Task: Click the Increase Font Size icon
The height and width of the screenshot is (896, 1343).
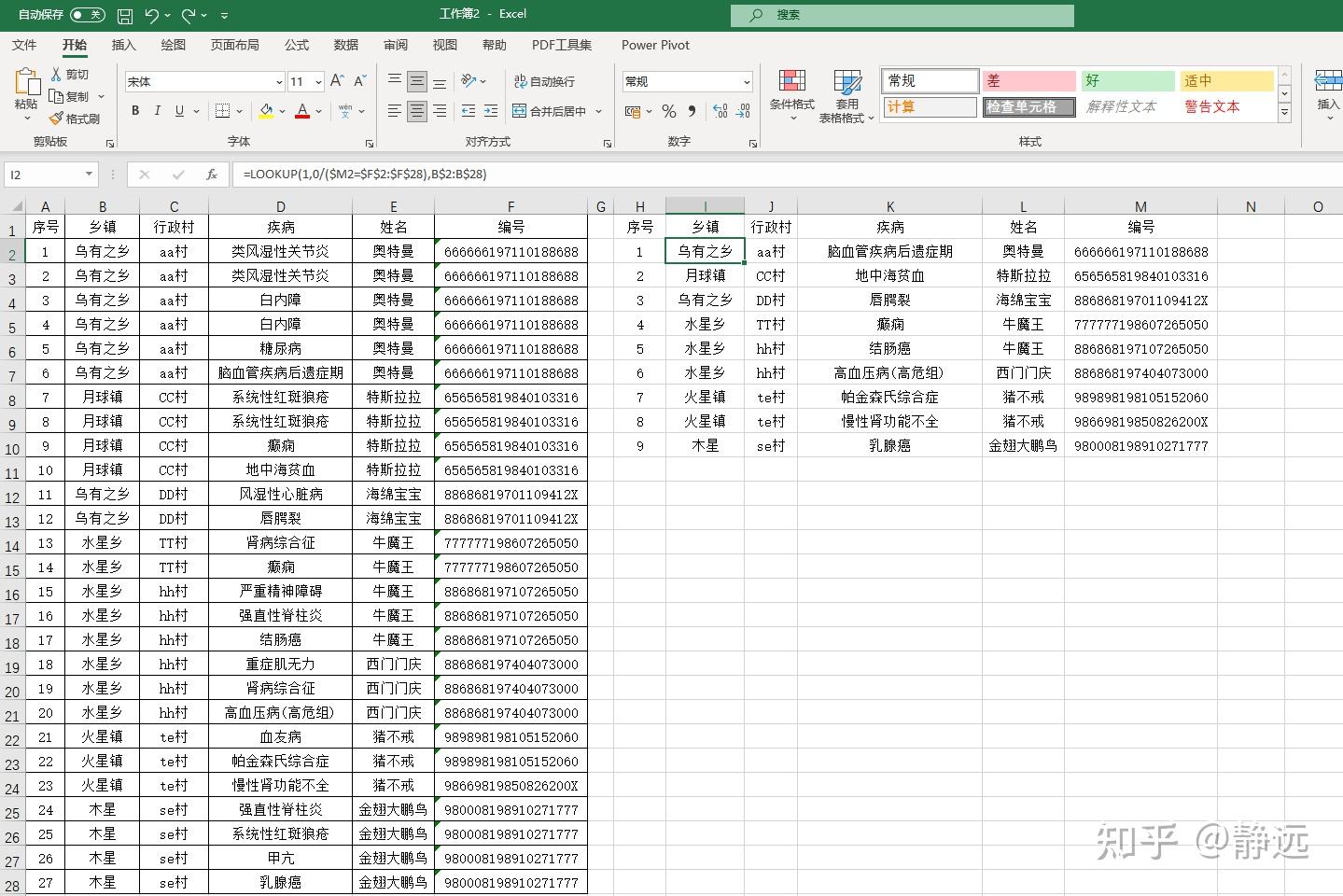Action: pyautogui.click(x=337, y=81)
